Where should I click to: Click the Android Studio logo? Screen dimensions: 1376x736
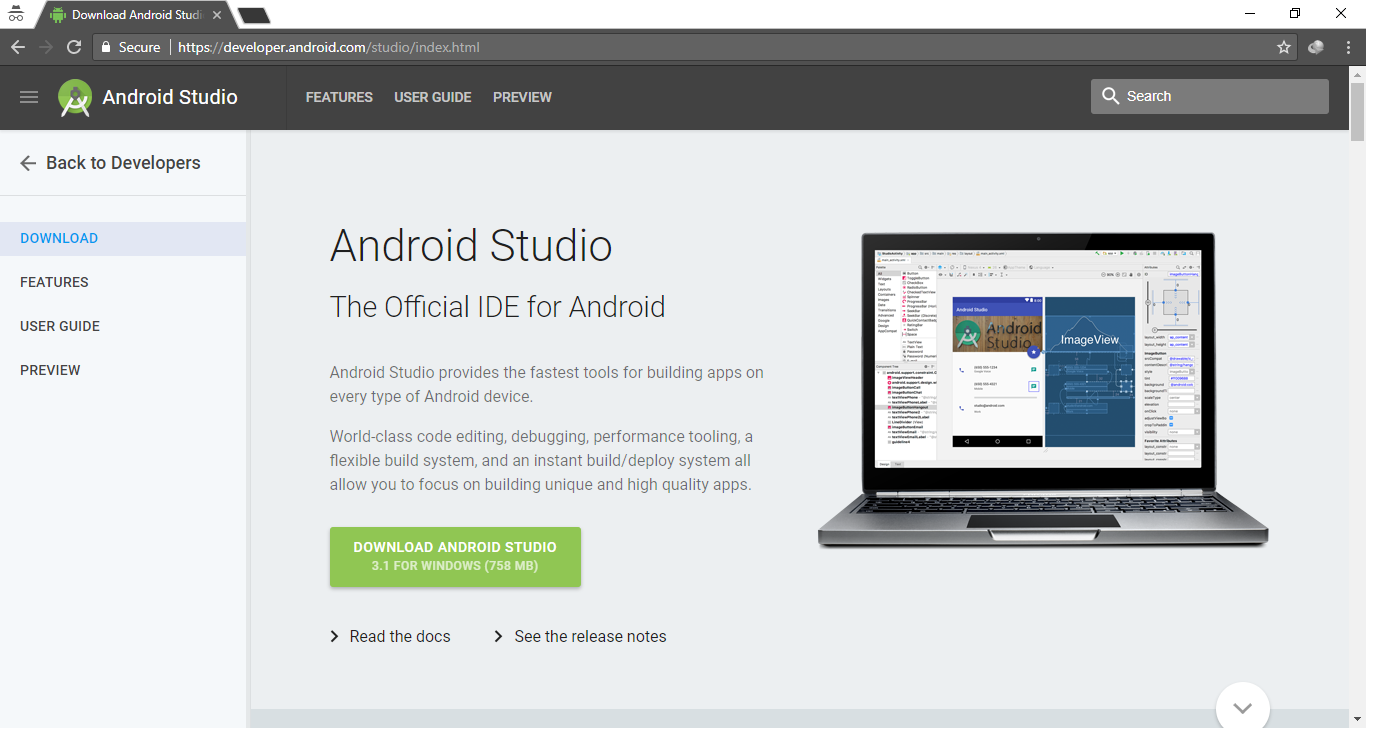[x=74, y=97]
